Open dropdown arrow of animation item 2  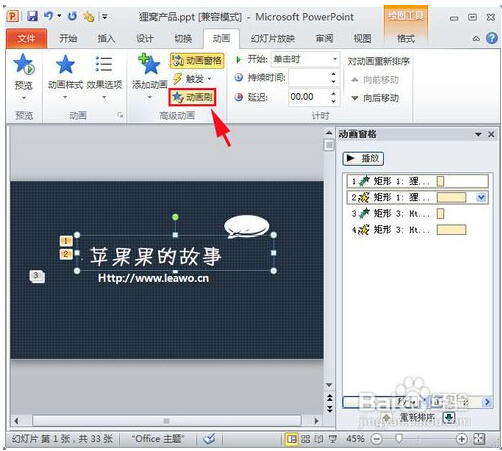(481, 198)
